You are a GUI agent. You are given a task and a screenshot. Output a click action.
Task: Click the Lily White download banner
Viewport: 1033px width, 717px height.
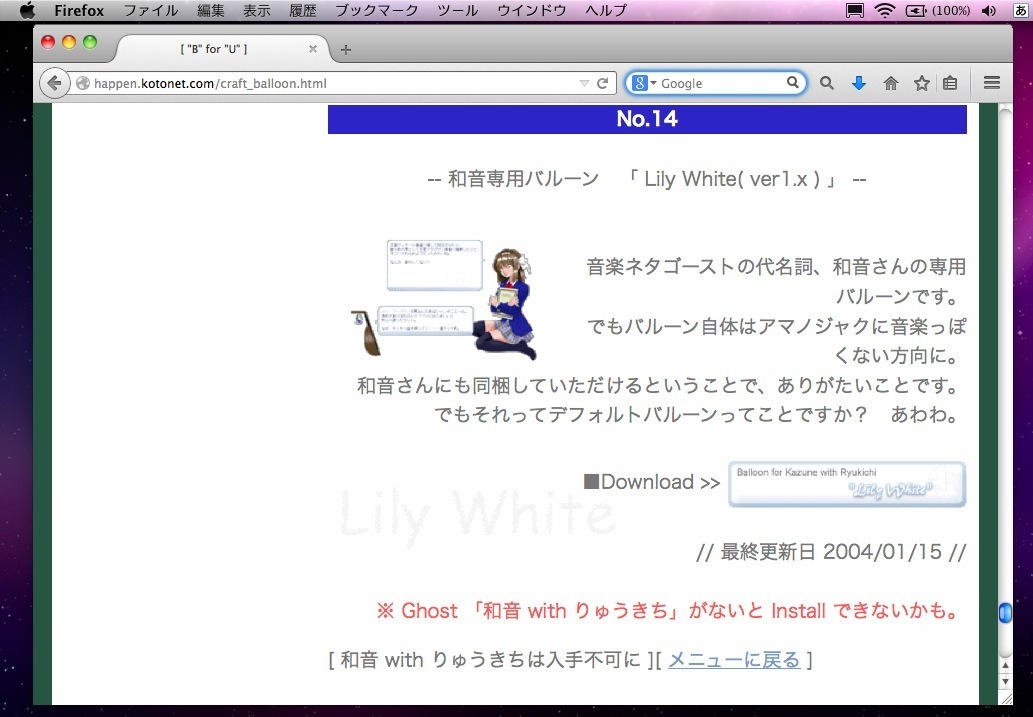pos(847,484)
